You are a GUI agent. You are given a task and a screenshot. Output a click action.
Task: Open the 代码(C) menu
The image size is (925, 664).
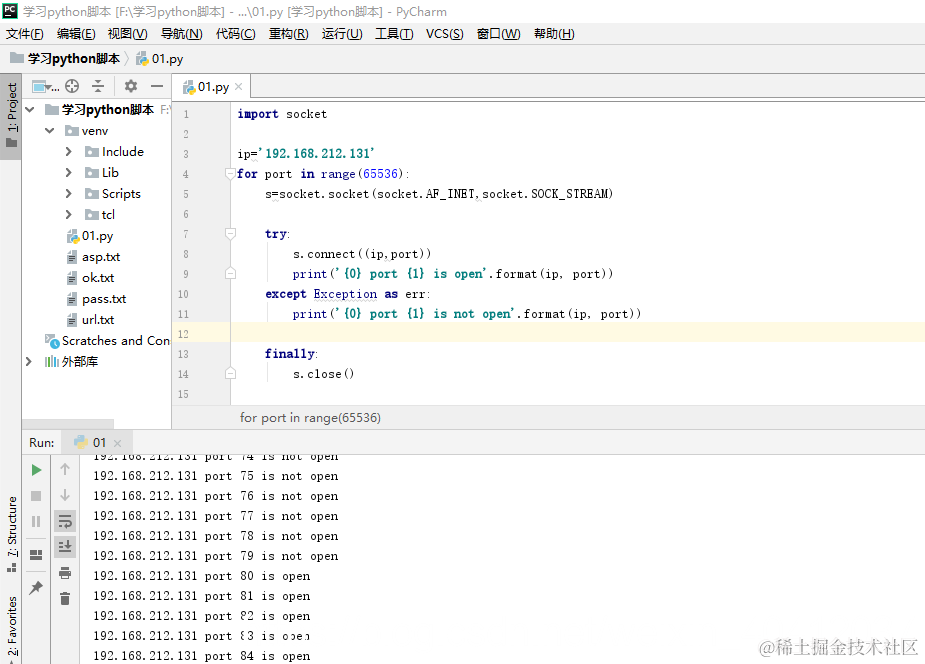[235, 34]
